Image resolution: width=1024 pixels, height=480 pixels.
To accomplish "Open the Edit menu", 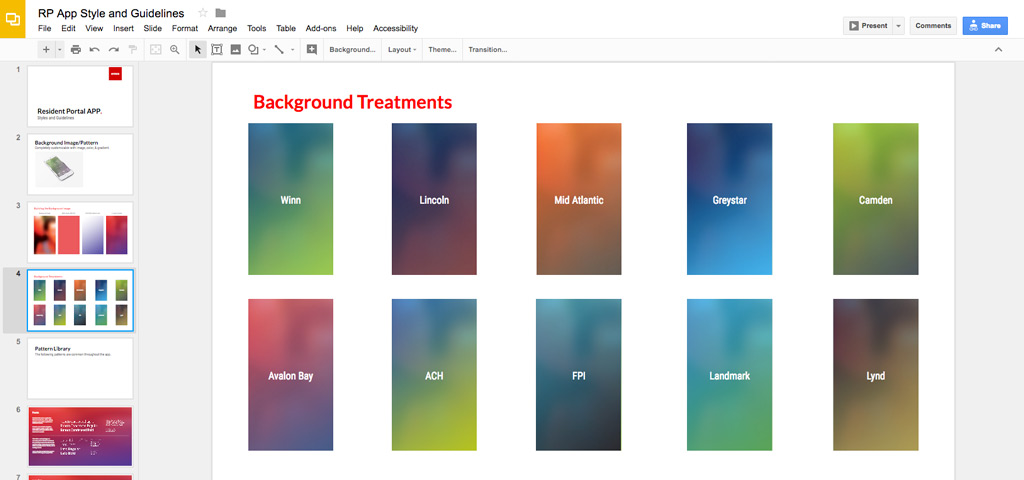I will pos(69,29).
